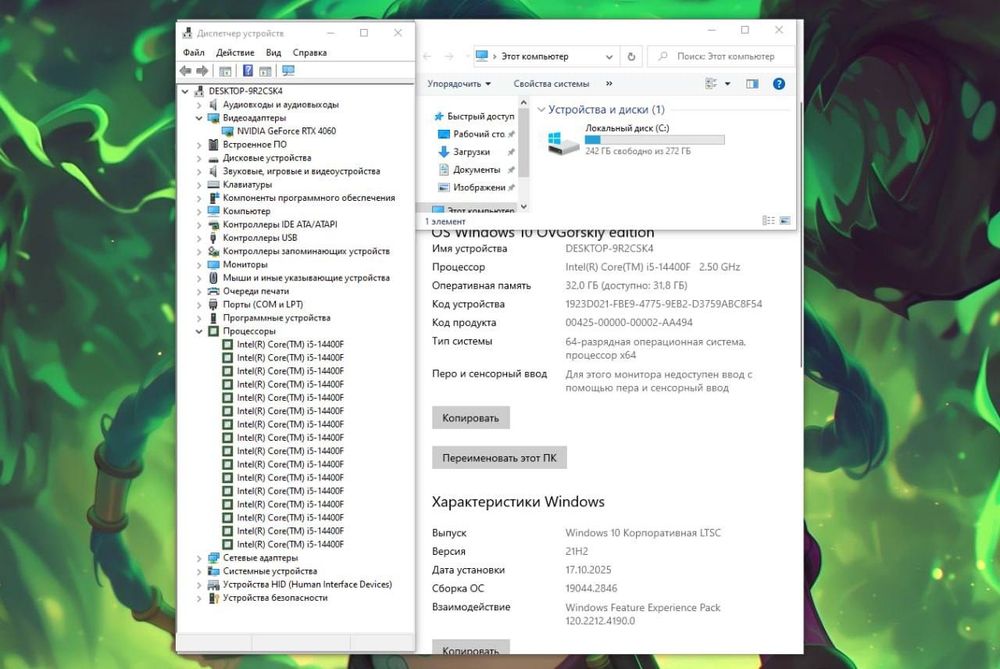Show more commands via double chevron
The width and height of the screenshot is (1000, 669).
coord(609,84)
